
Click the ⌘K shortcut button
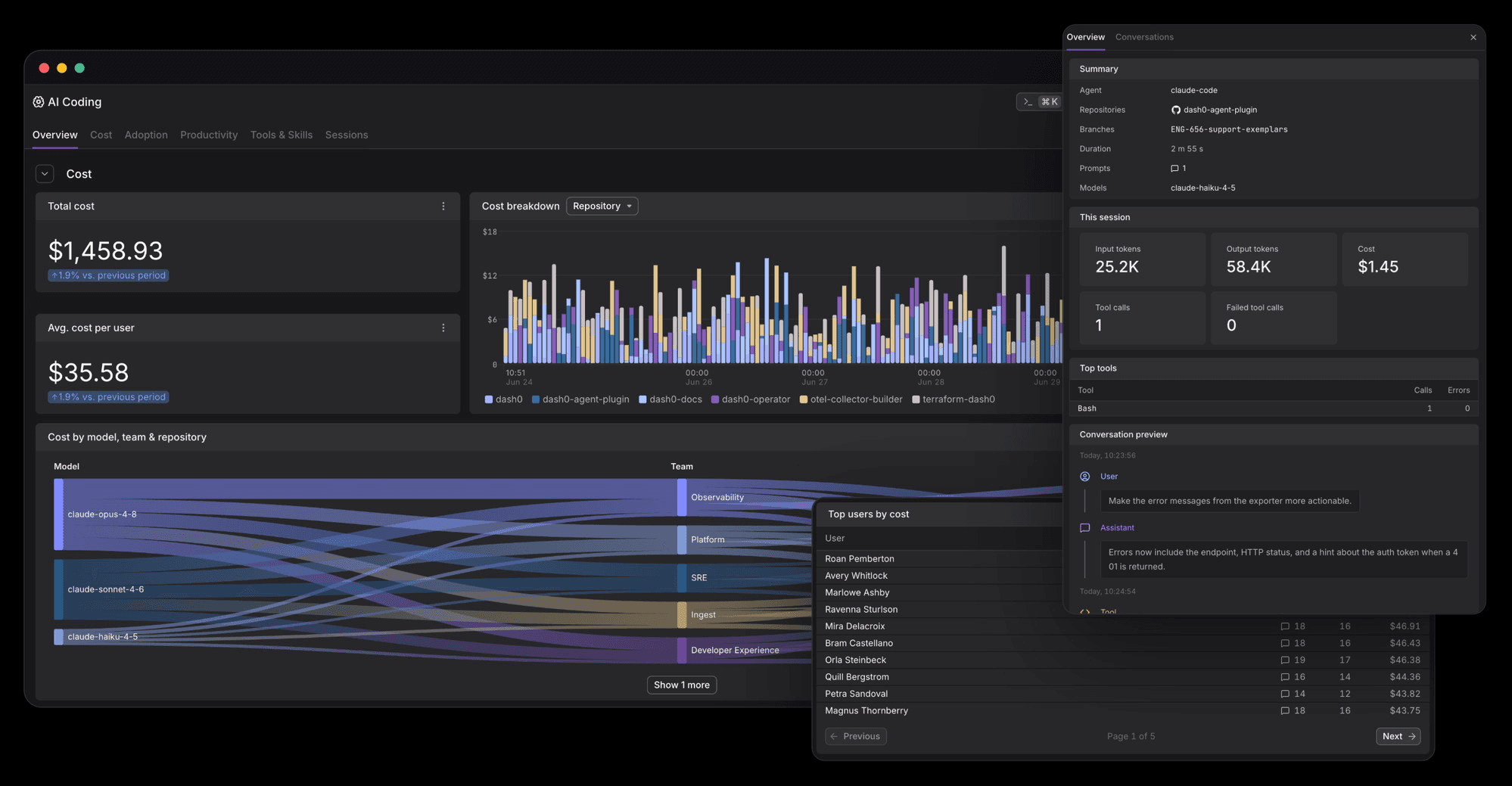coord(1050,102)
